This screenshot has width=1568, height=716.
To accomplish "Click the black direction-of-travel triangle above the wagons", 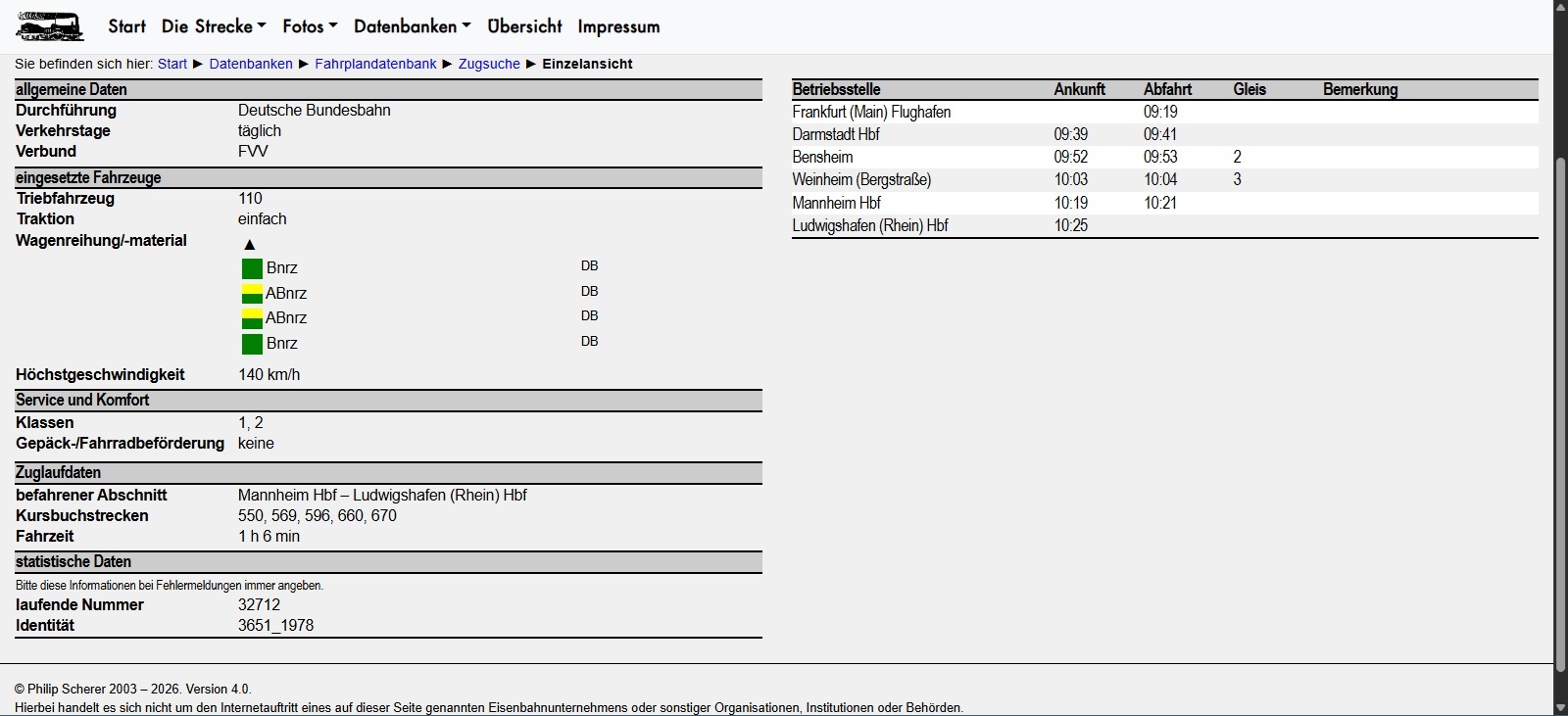I will [250, 245].
